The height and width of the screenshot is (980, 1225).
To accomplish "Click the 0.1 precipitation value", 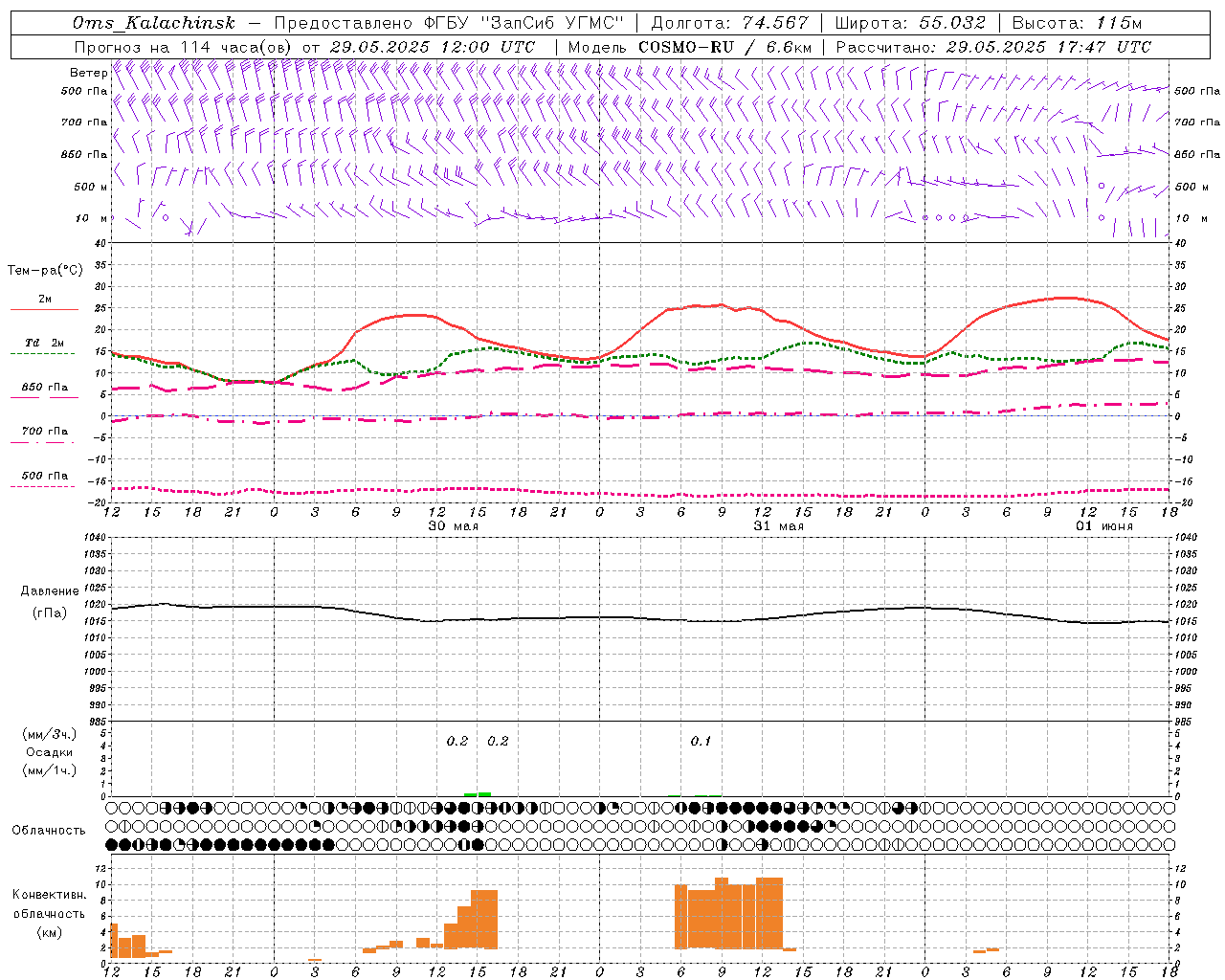I will click(701, 742).
